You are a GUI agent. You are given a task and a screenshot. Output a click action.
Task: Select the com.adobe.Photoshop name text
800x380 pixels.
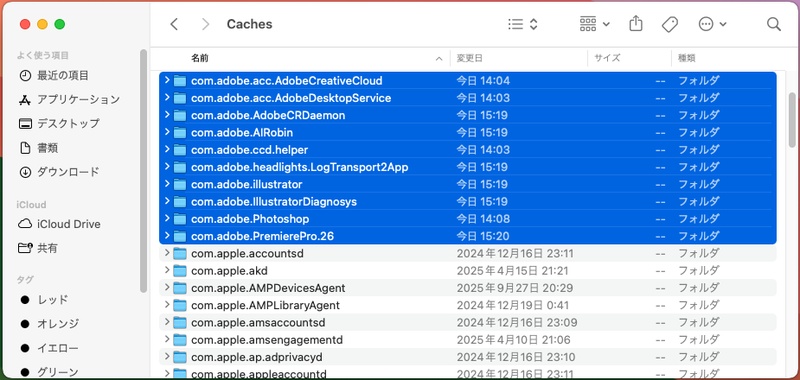pos(250,219)
